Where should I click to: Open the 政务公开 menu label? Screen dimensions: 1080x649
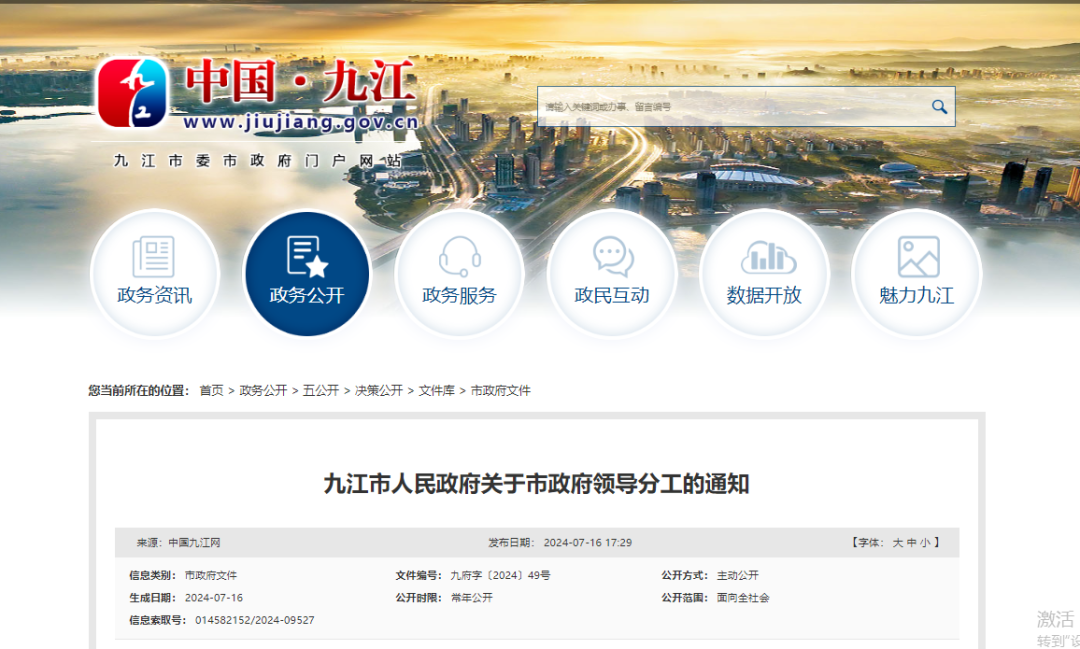point(307,296)
